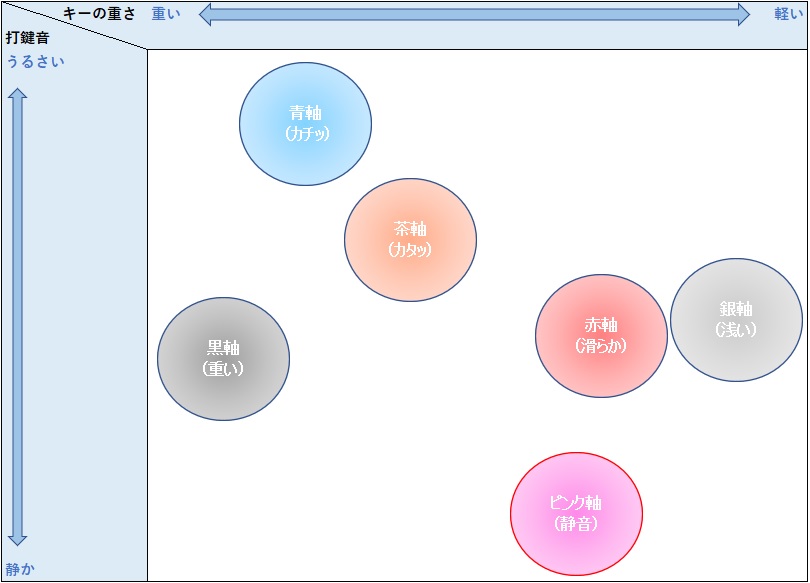Image resolution: width=810 pixels, height=583 pixels.
Task: Click the 重い label in the header
Action: pyautogui.click(x=166, y=14)
